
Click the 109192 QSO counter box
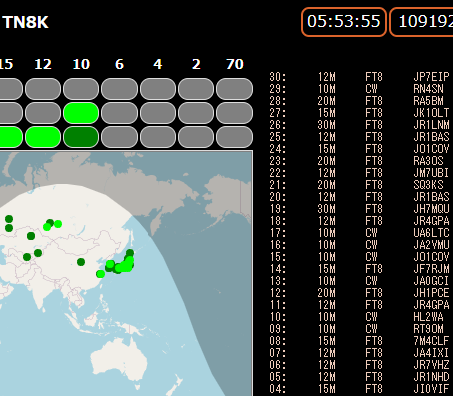pyautogui.click(x=422, y=22)
